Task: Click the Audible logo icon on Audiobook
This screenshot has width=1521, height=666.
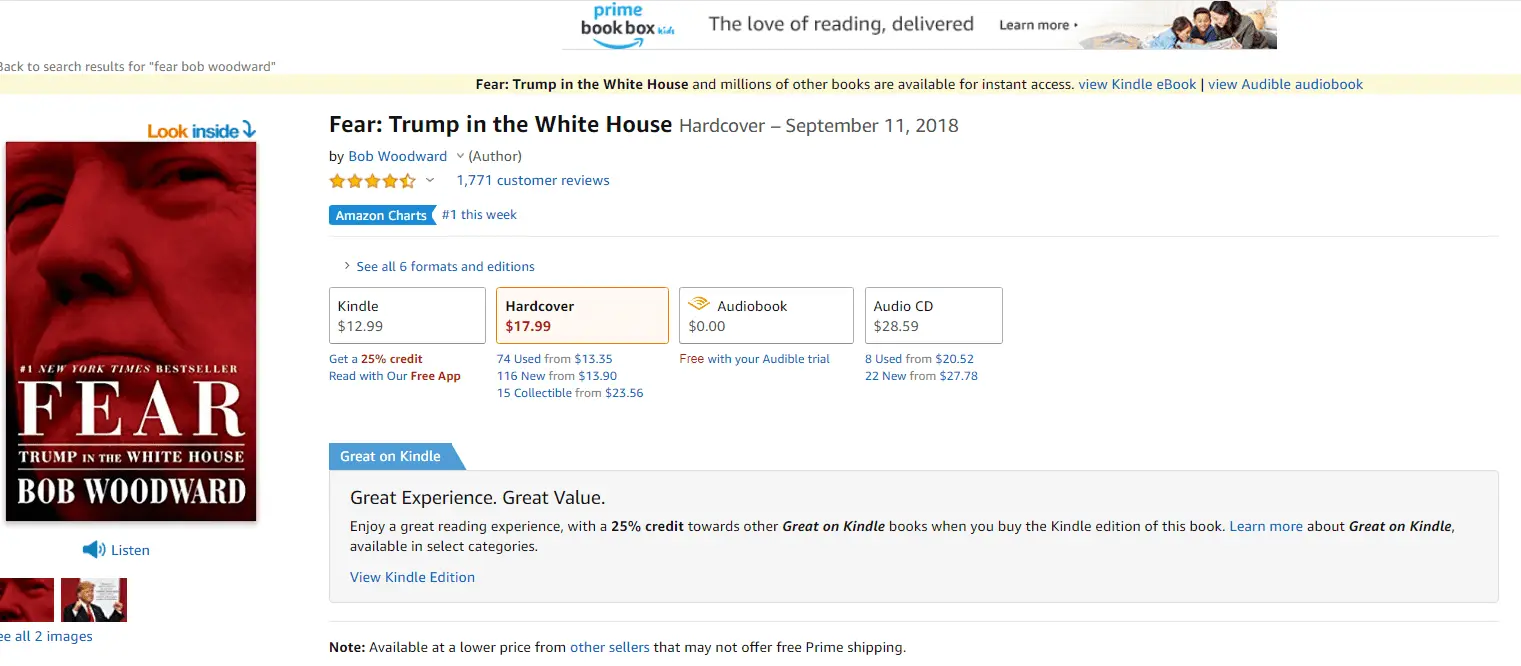Action: [699, 305]
